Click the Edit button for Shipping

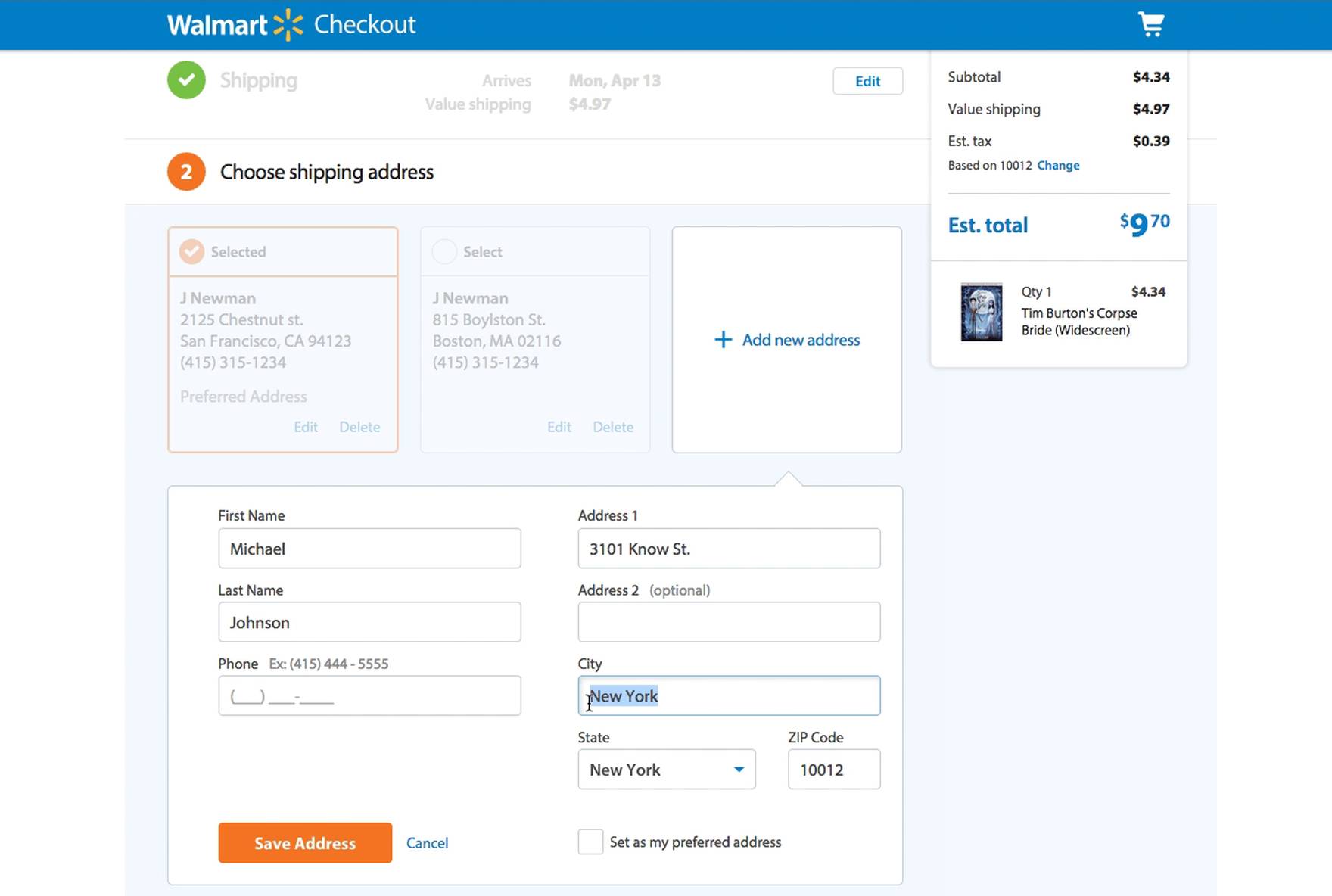867,81
